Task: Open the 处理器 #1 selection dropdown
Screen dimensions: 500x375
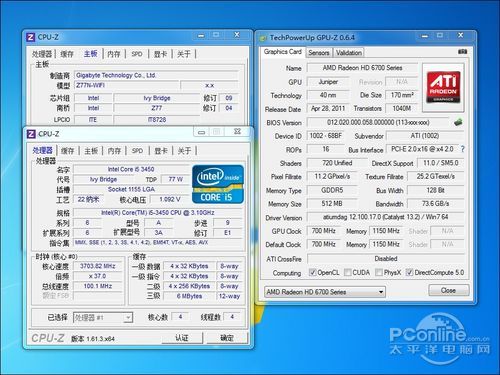Action: coord(103,317)
